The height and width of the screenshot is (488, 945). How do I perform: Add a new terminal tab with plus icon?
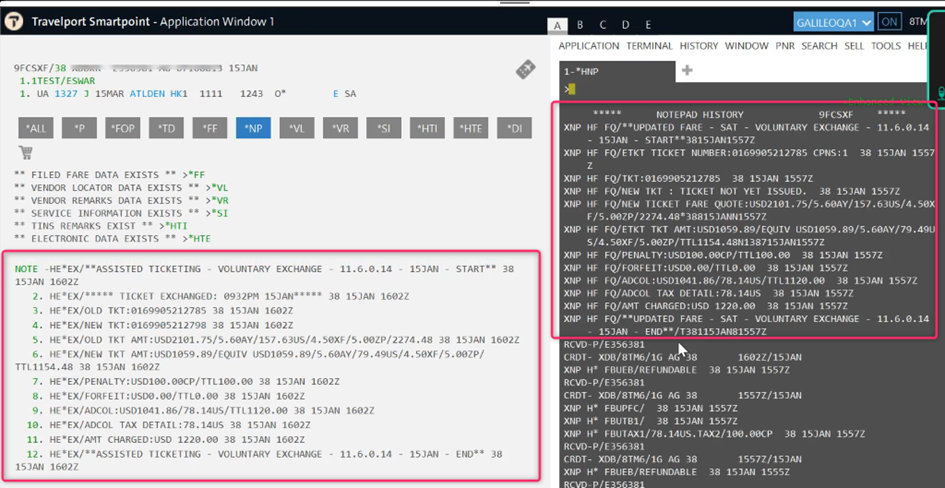click(x=687, y=71)
